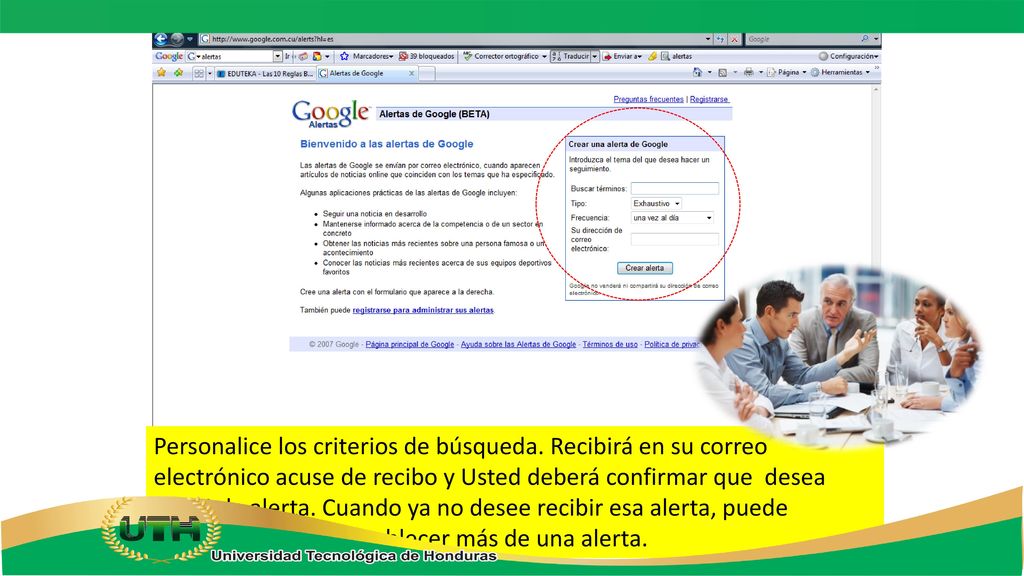Click the address bar URL field
The height and width of the screenshot is (576, 1024).
pyautogui.click(x=452, y=39)
